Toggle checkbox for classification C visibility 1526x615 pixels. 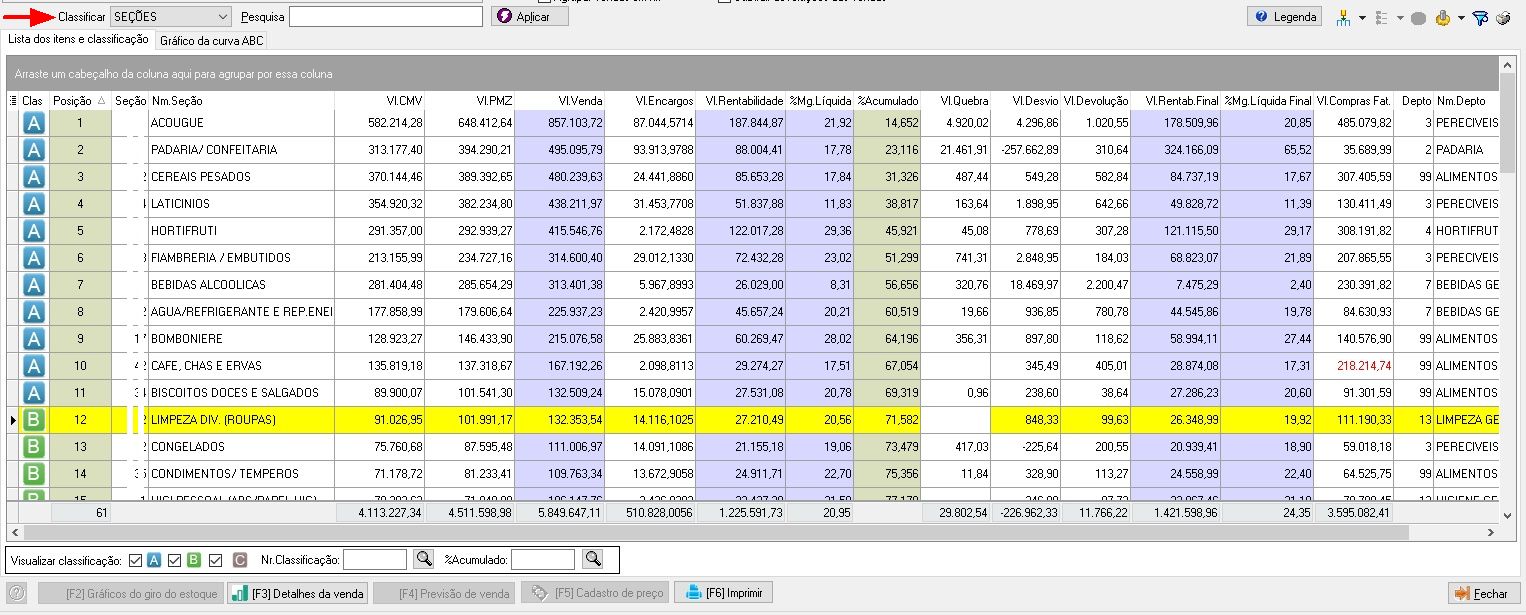[215, 560]
